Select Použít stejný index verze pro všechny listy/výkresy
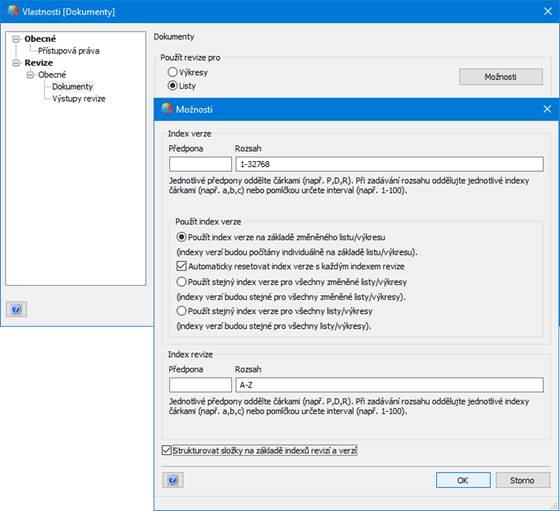 181,311
